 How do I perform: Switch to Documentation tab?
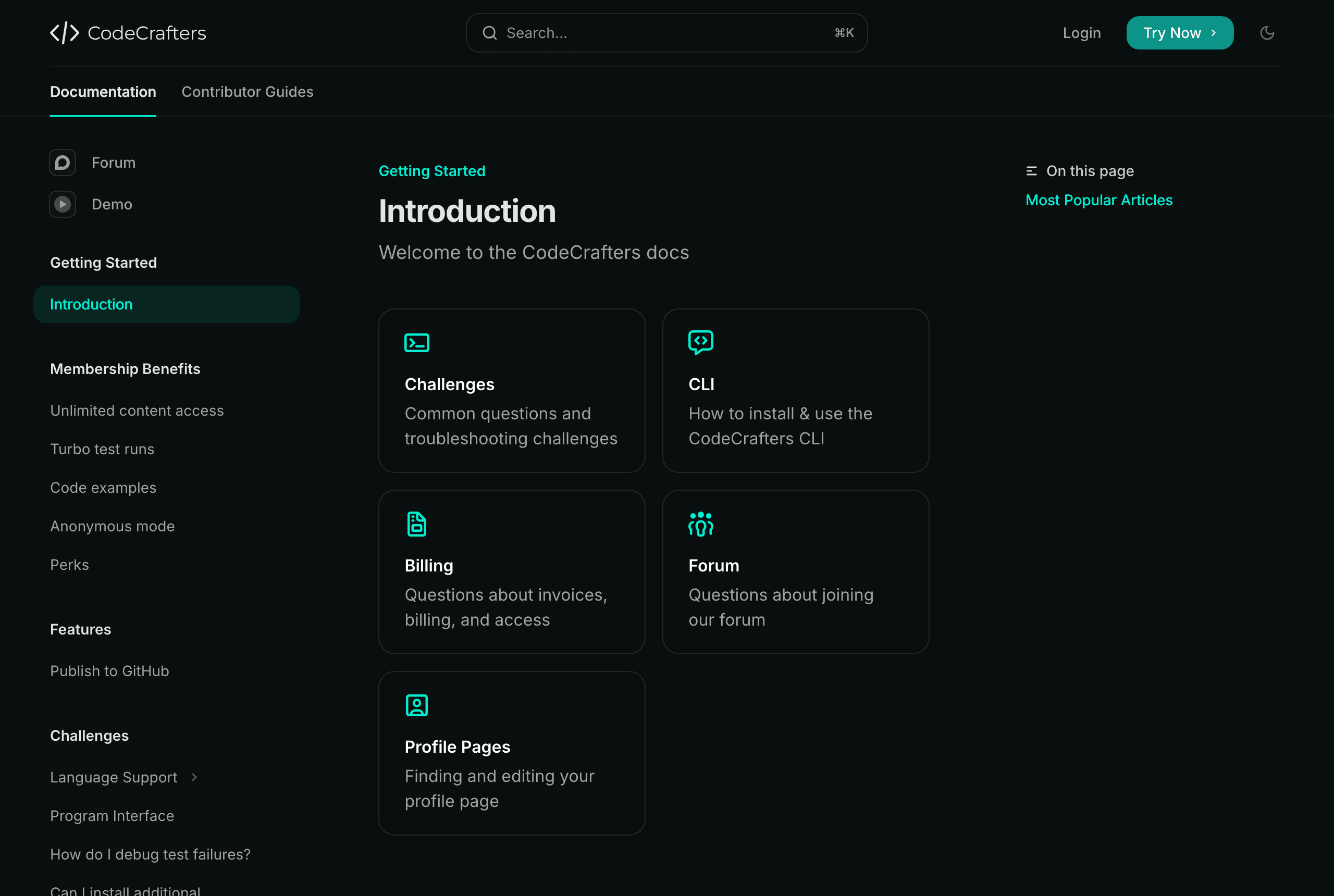pyautogui.click(x=103, y=92)
